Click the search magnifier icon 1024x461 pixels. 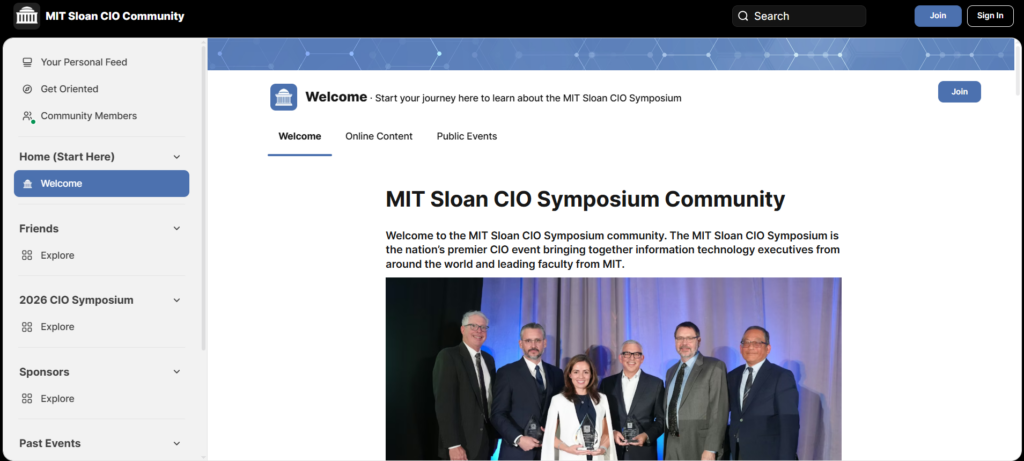pos(743,16)
